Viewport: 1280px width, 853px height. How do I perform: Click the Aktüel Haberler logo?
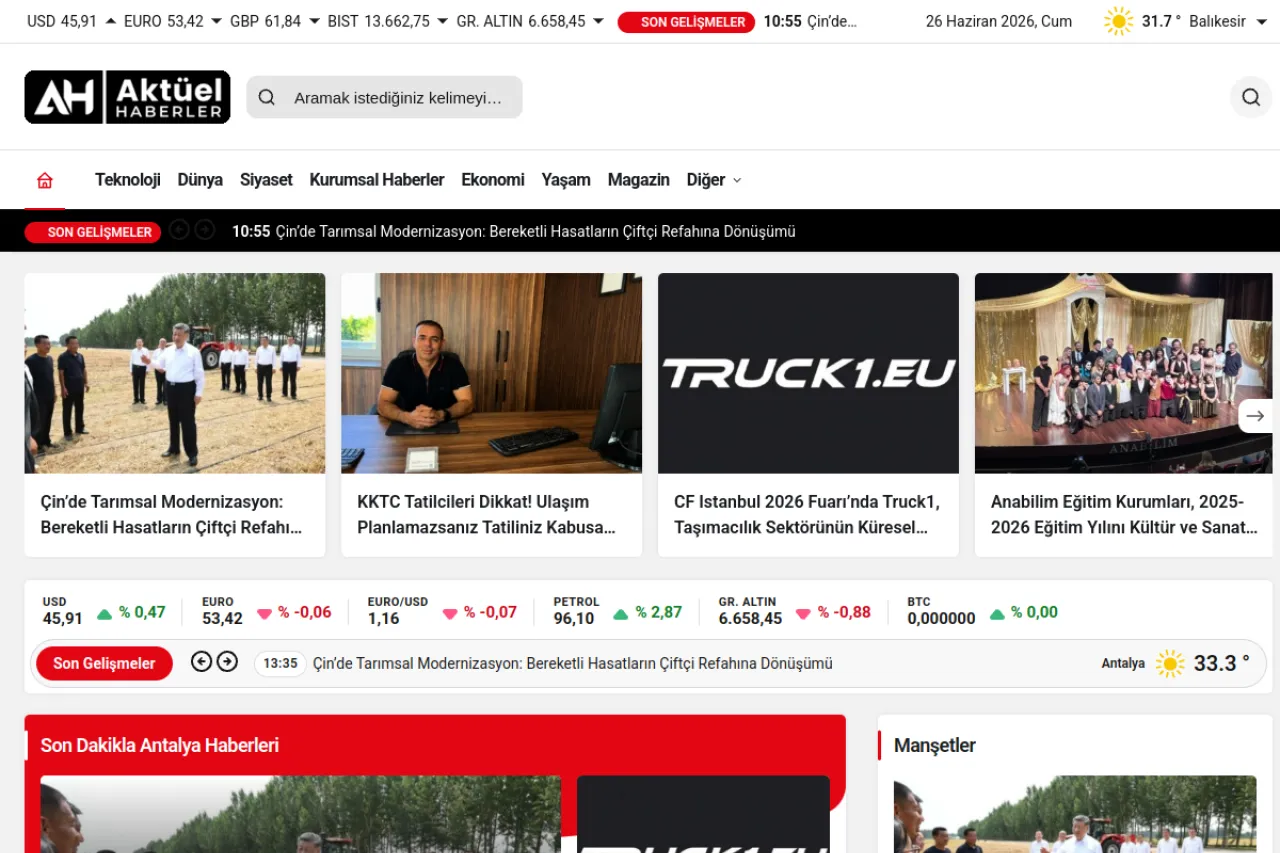(x=127, y=97)
